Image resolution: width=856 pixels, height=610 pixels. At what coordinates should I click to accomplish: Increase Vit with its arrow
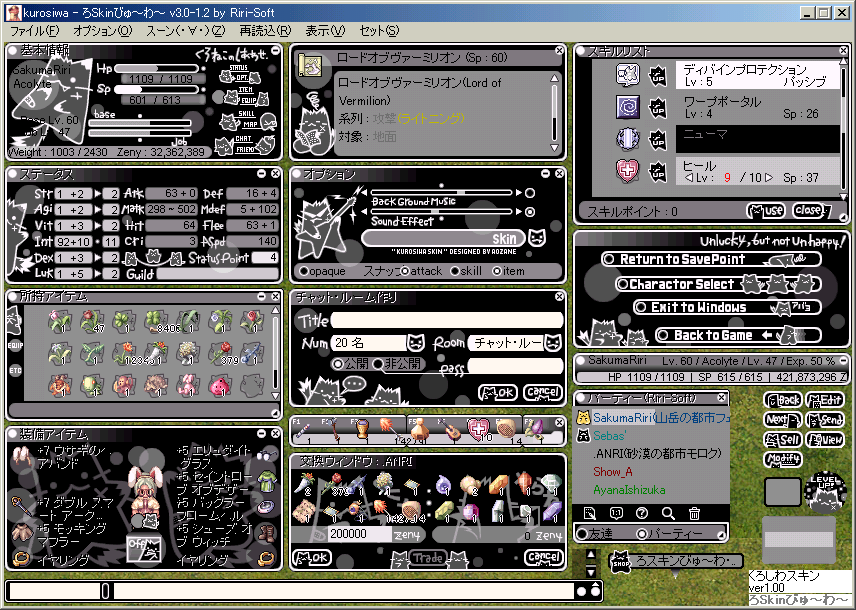click(98, 226)
